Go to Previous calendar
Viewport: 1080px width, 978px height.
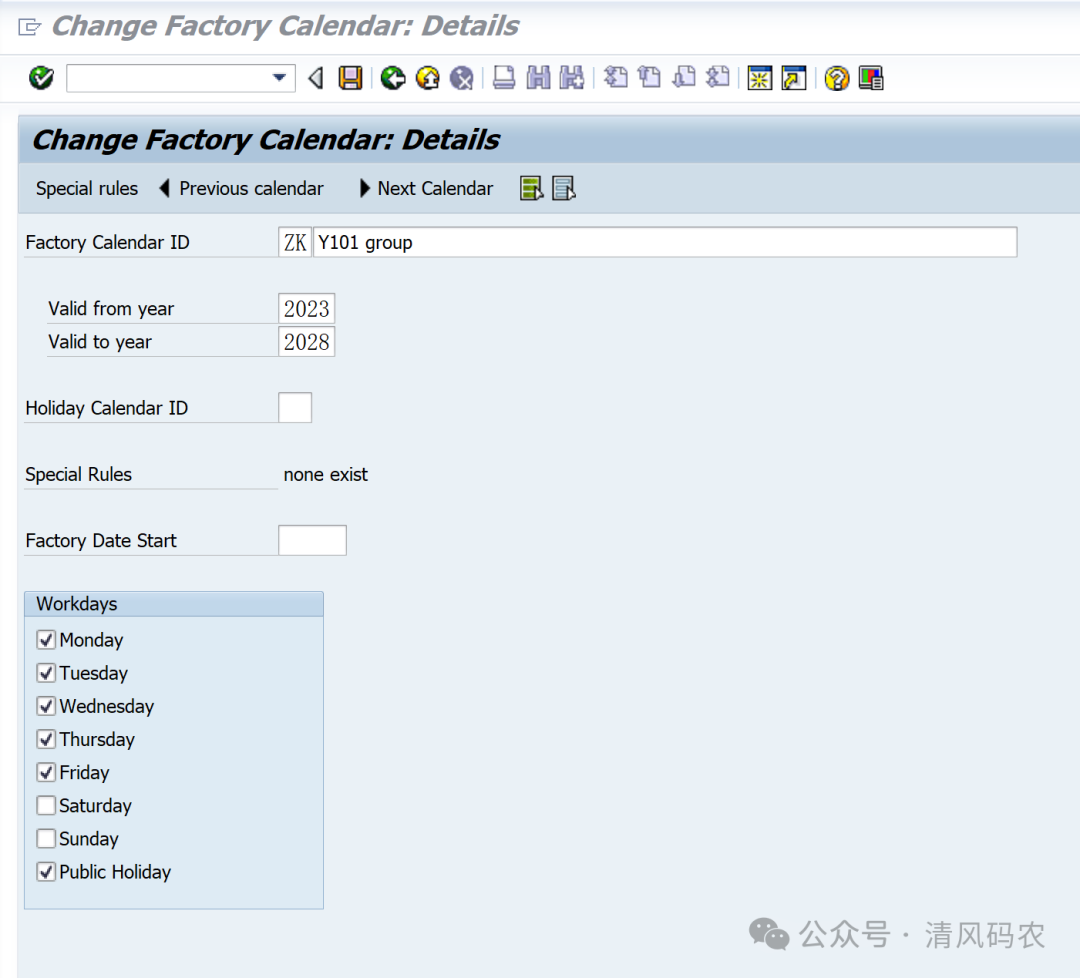pos(241,189)
